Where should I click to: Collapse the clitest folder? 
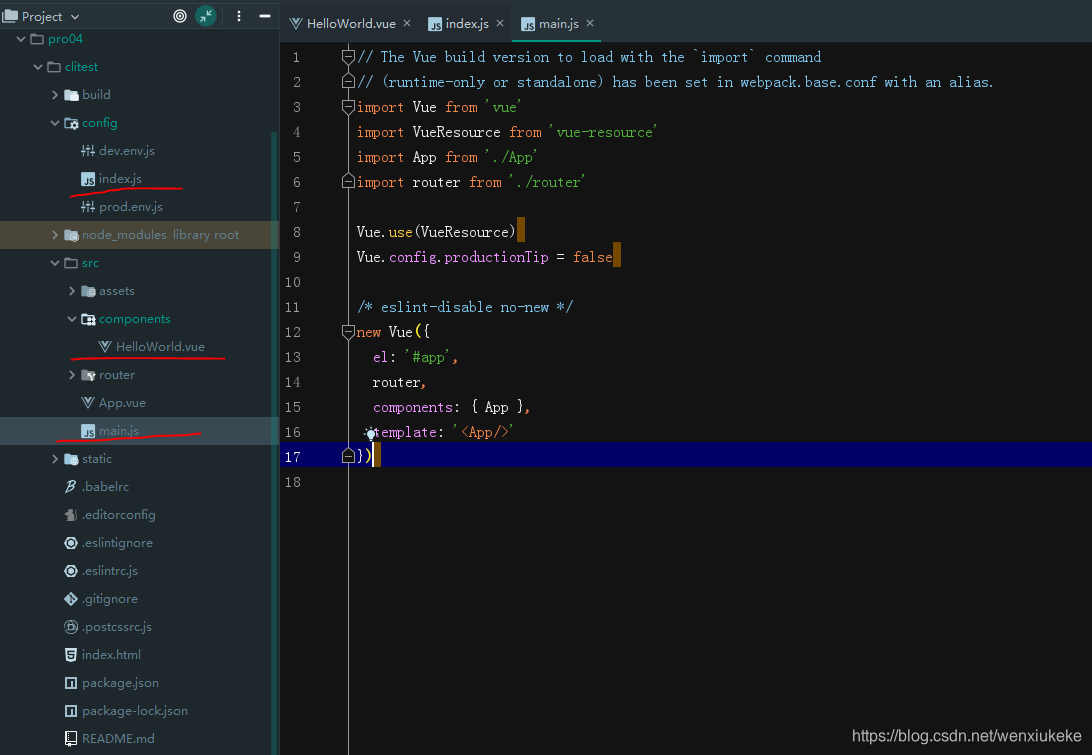pos(38,67)
